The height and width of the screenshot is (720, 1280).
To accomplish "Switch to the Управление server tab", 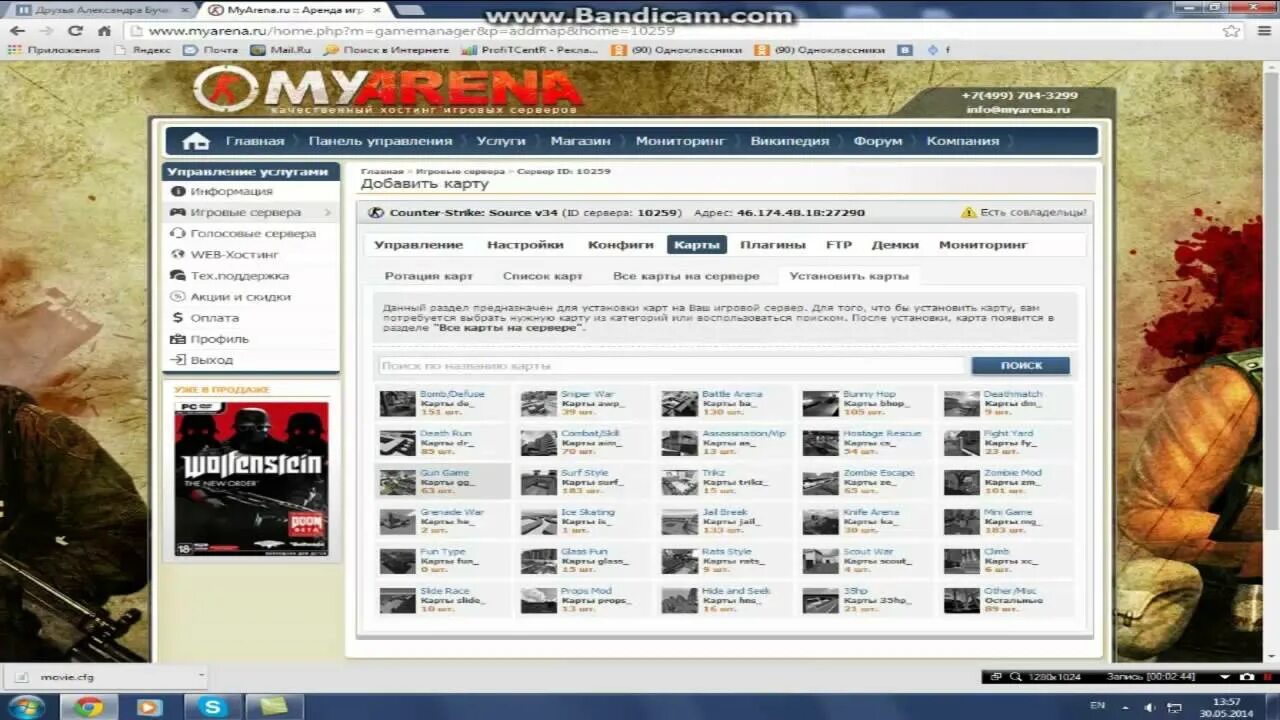I will 418,244.
